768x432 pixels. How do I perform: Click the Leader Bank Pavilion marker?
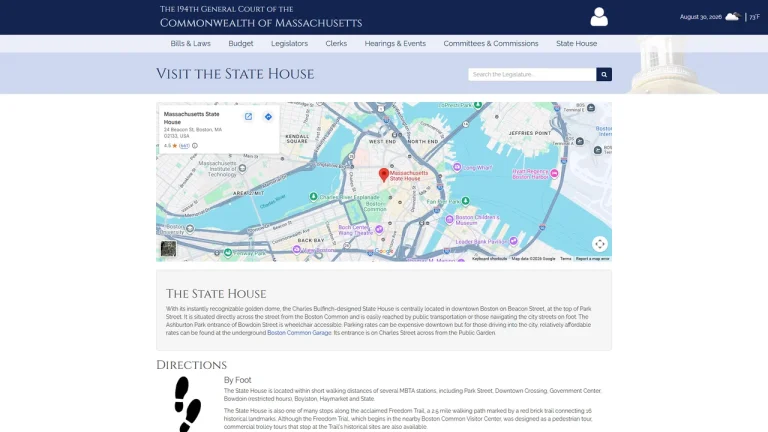(x=513, y=241)
